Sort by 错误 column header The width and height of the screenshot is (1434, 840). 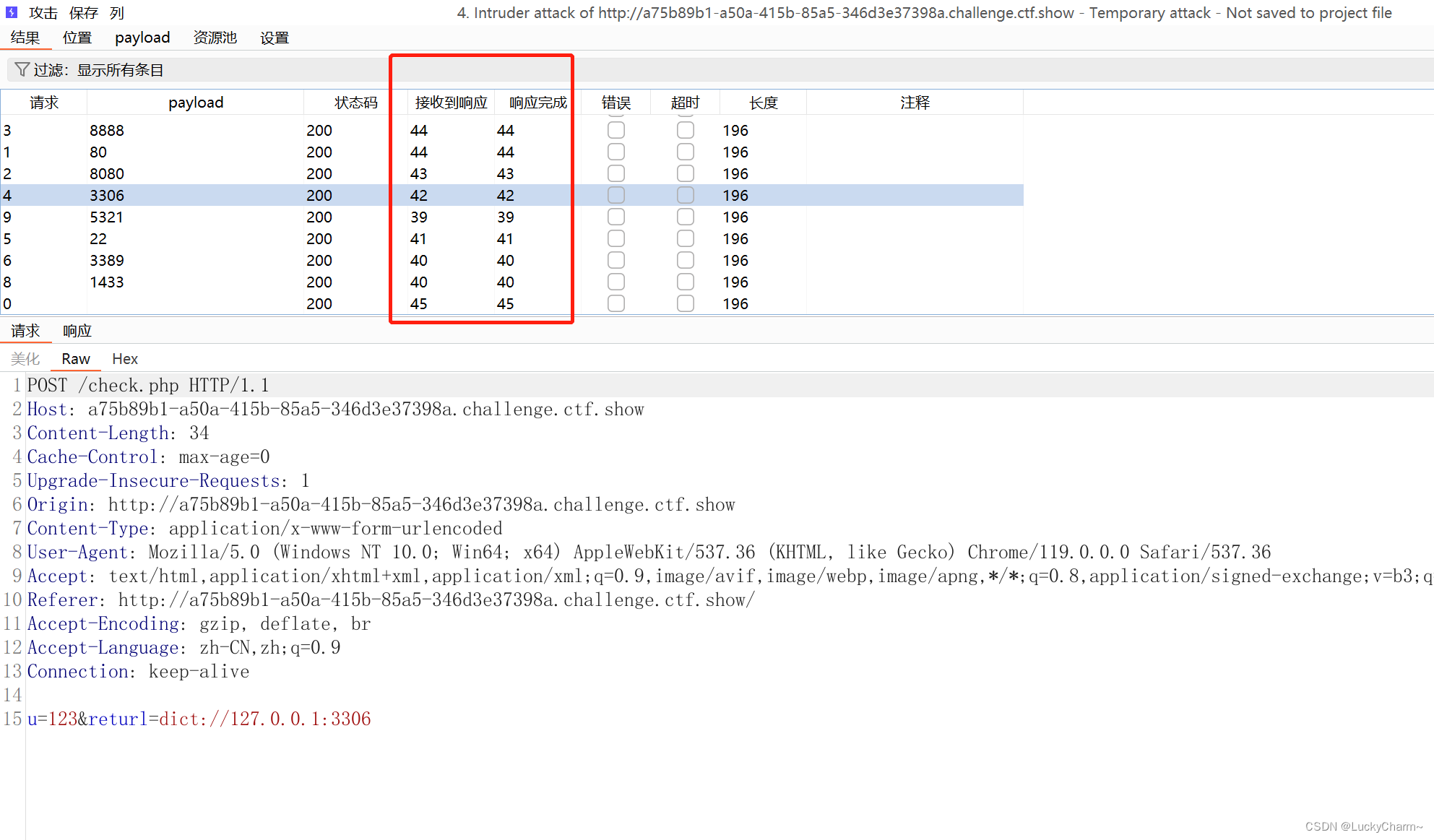tap(616, 103)
